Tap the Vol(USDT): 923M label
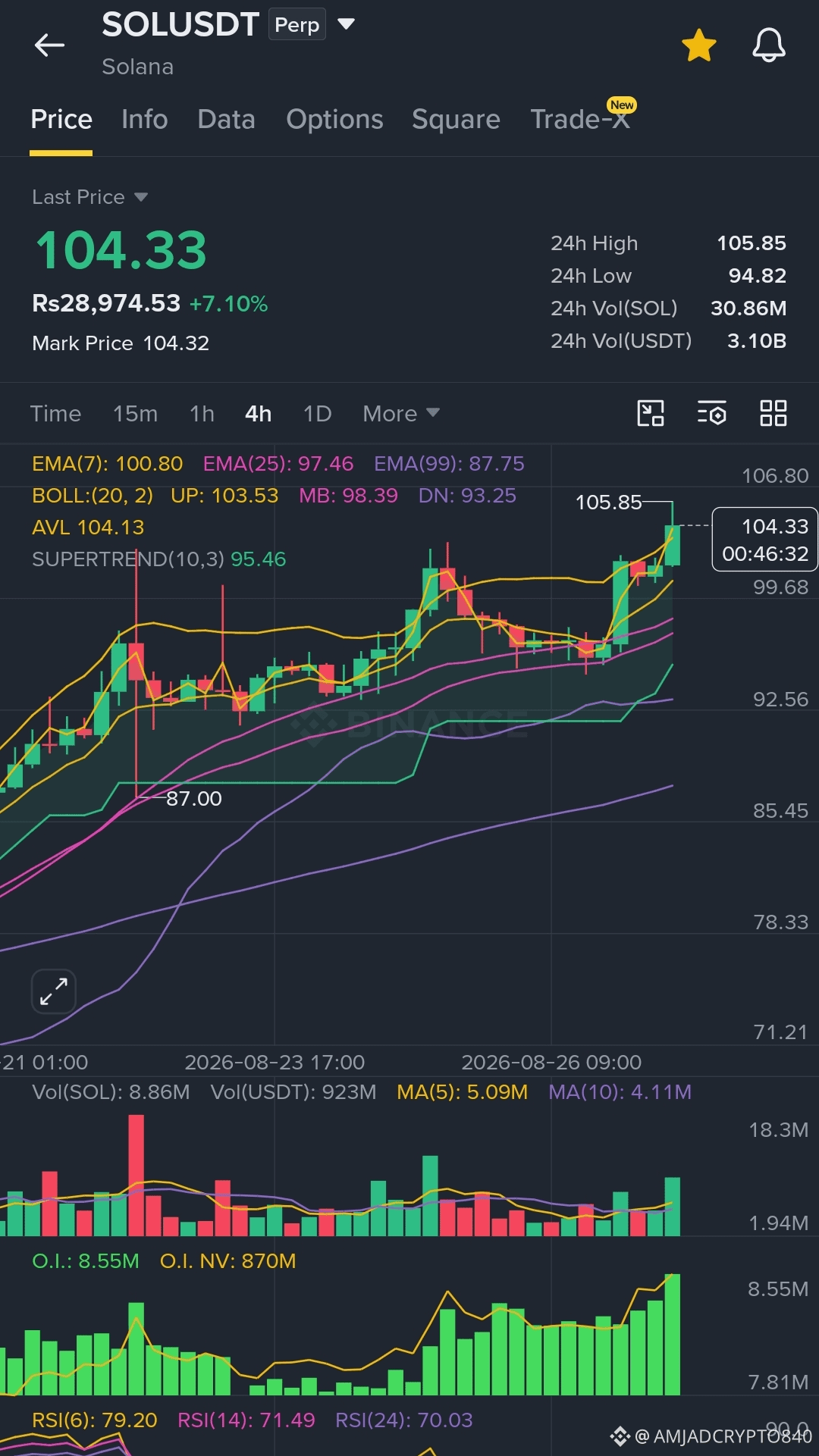This screenshot has height=1456, width=819. point(293,1092)
